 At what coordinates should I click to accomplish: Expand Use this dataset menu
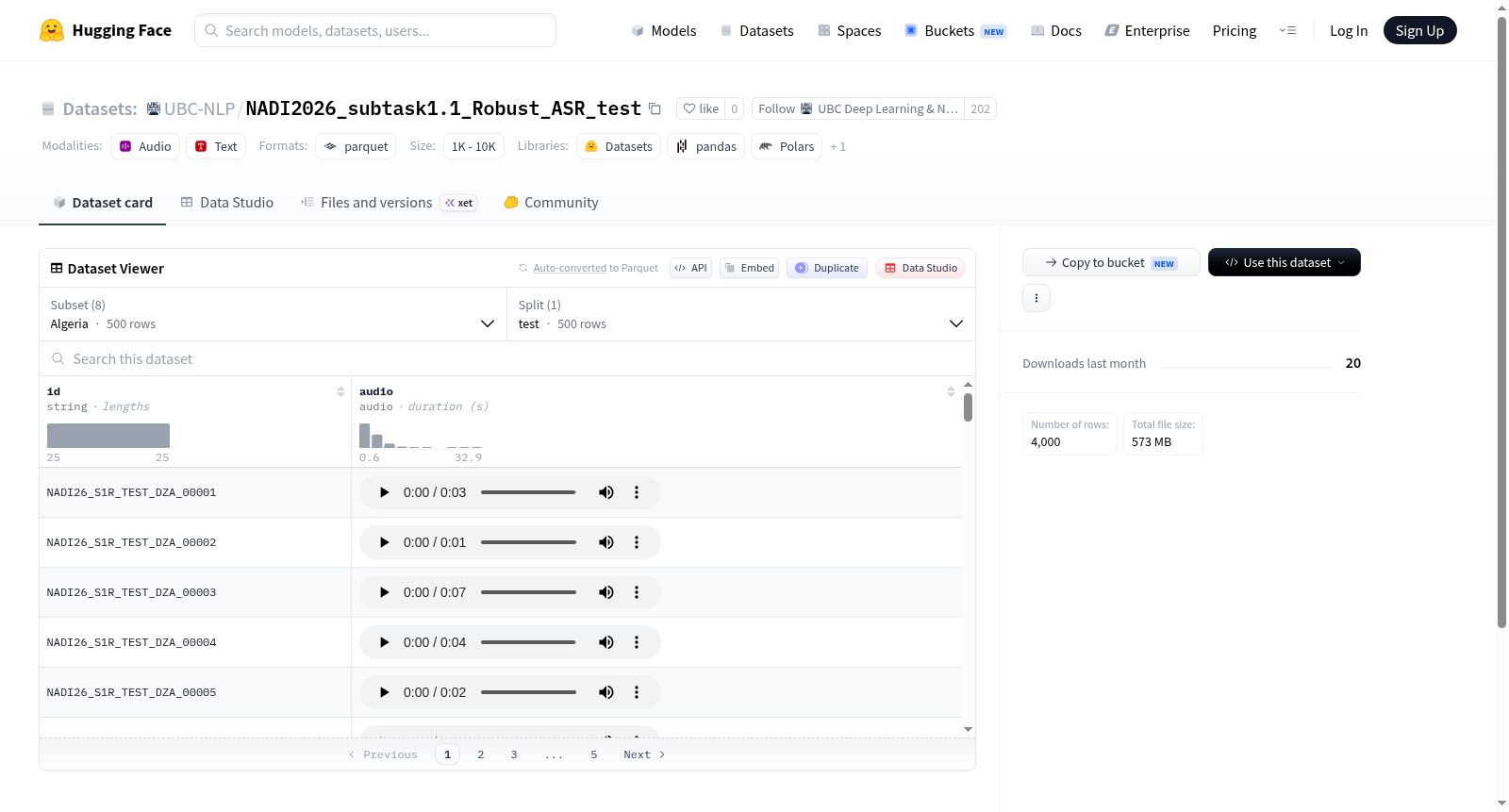1284,262
